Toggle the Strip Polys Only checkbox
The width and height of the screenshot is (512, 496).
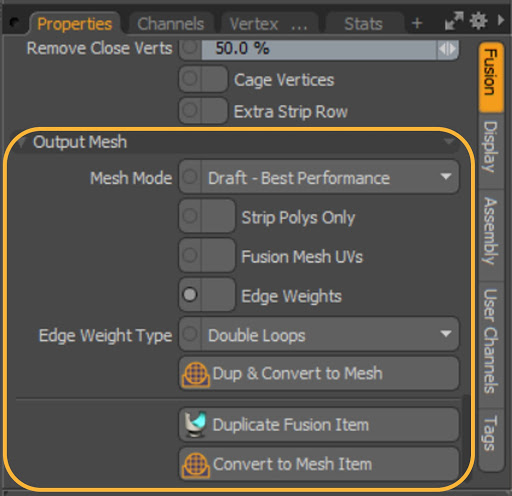coord(218,216)
